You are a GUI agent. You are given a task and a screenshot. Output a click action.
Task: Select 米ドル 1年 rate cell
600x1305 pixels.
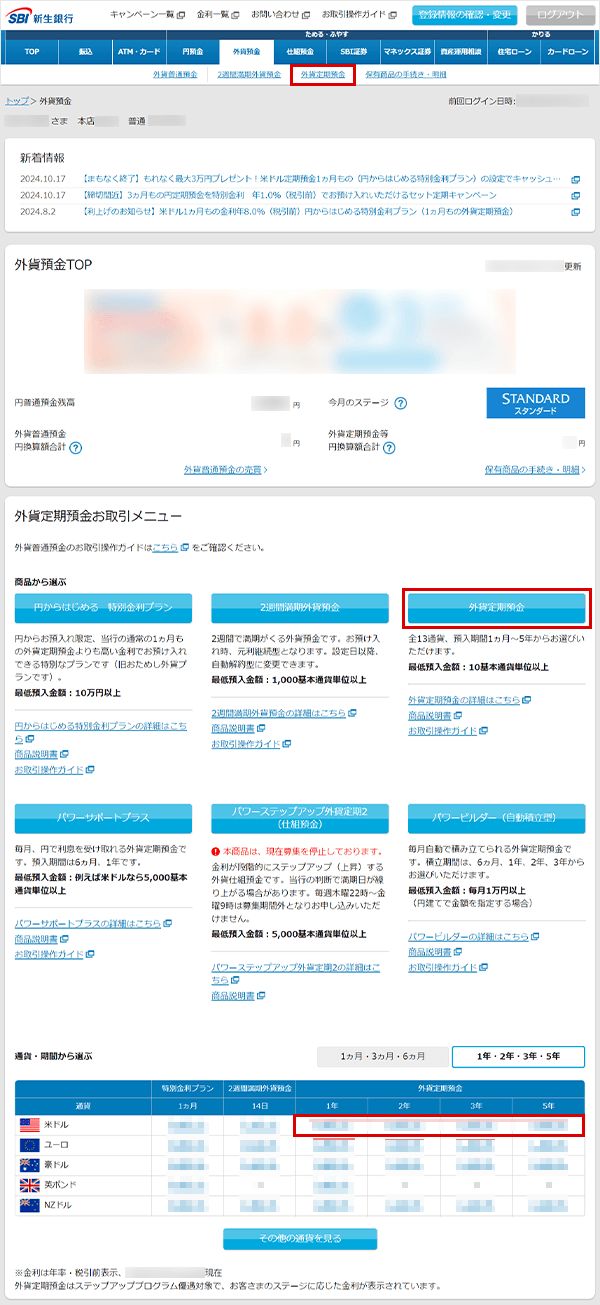pyautogui.click(x=332, y=1125)
